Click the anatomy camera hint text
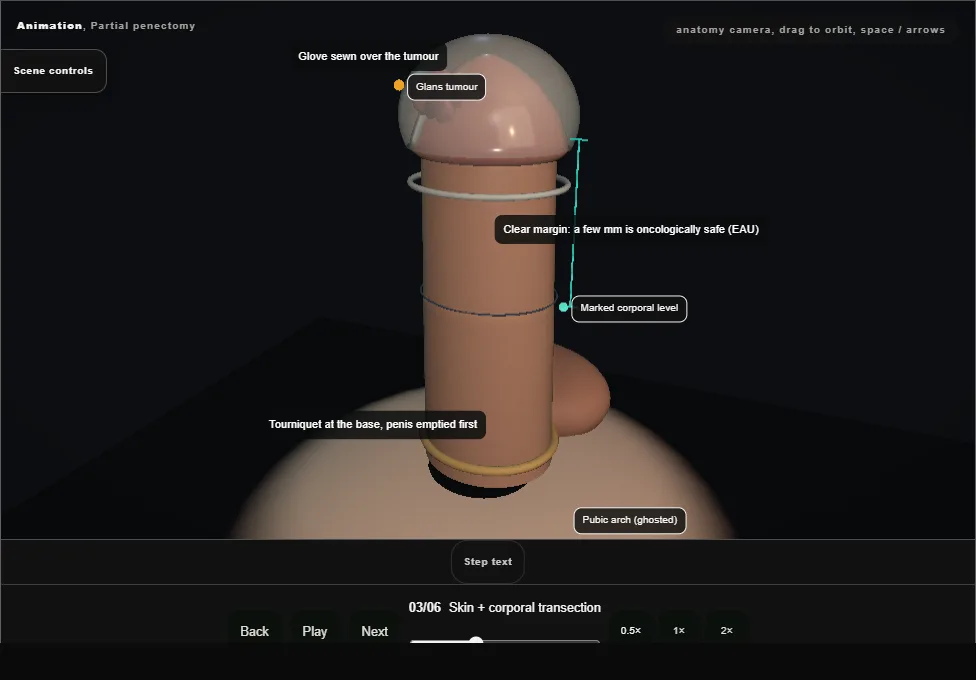Screen dimensions: 976x680 pos(810,29)
